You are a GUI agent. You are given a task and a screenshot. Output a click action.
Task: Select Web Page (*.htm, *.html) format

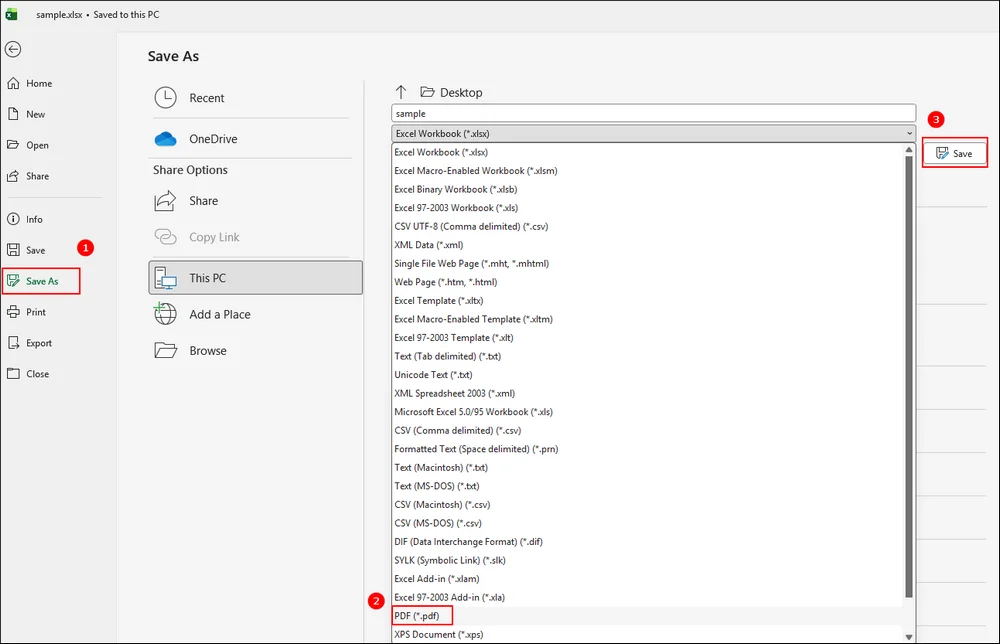tap(649, 282)
